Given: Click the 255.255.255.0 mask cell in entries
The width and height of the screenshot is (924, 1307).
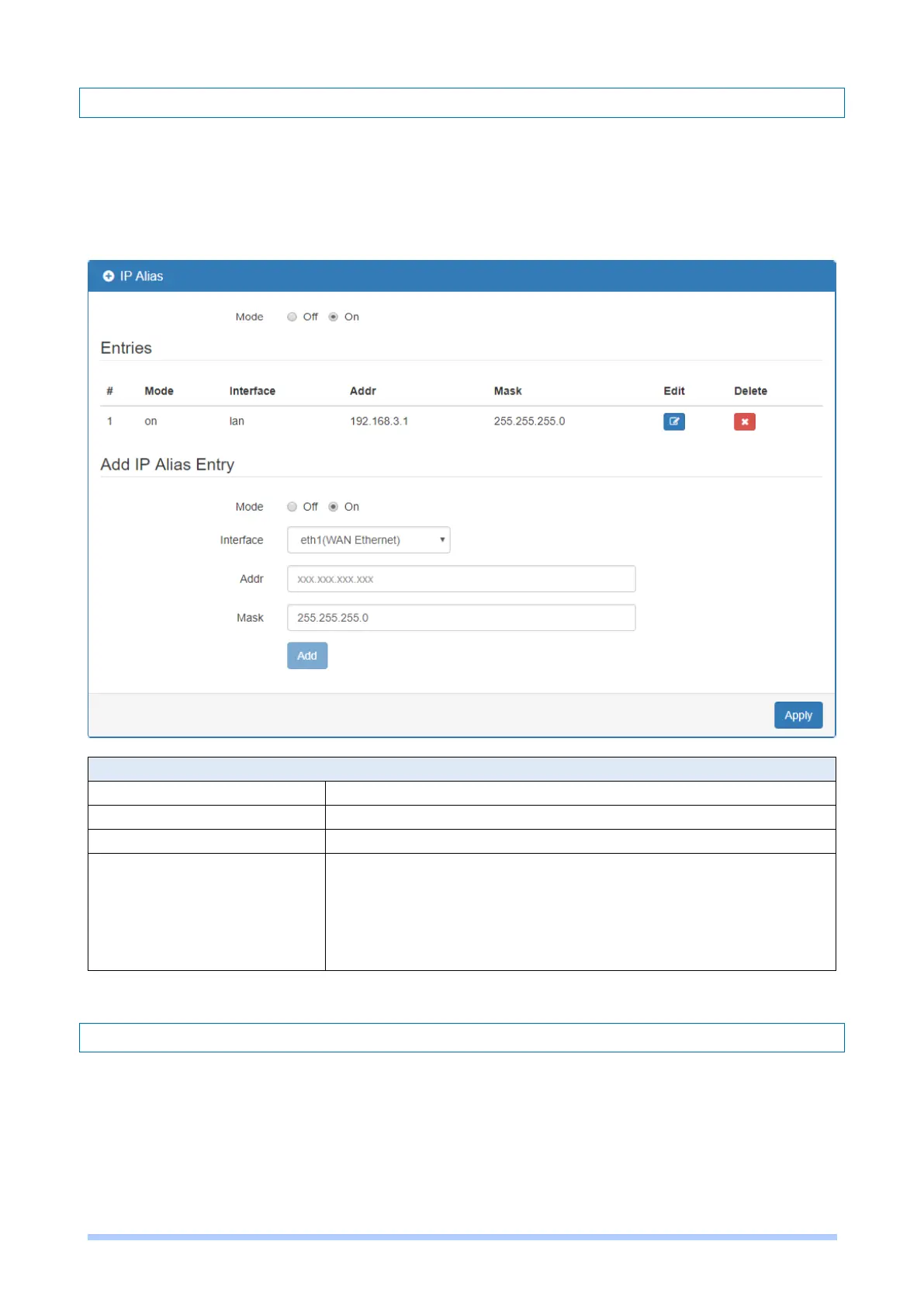Looking at the screenshot, I should click(529, 421).
